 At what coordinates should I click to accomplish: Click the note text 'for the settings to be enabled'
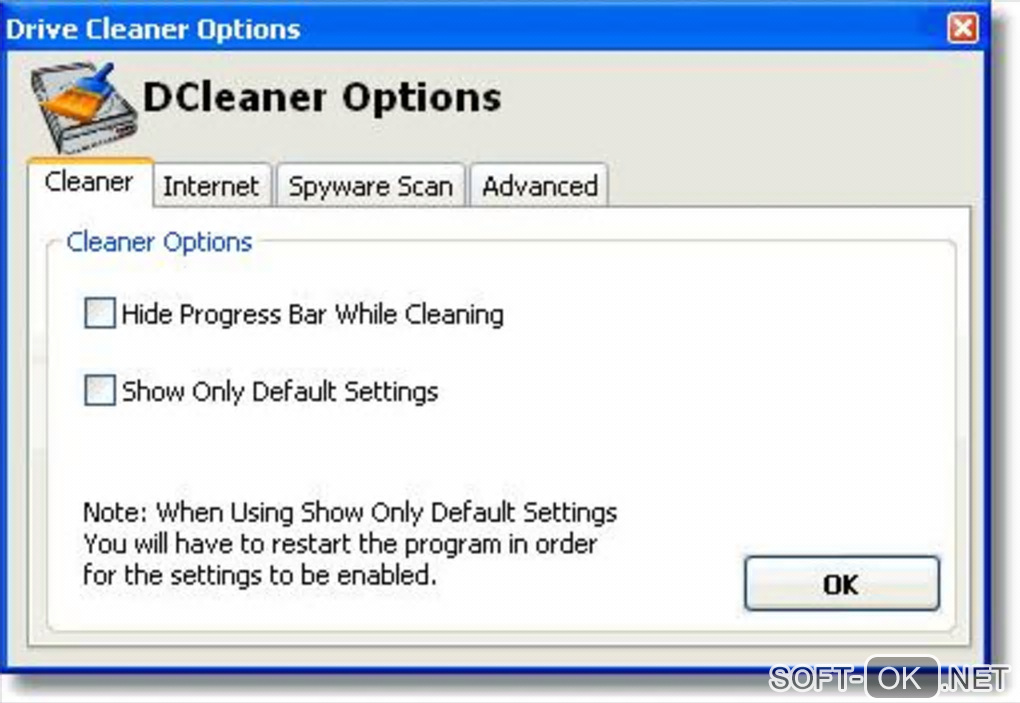260,575
